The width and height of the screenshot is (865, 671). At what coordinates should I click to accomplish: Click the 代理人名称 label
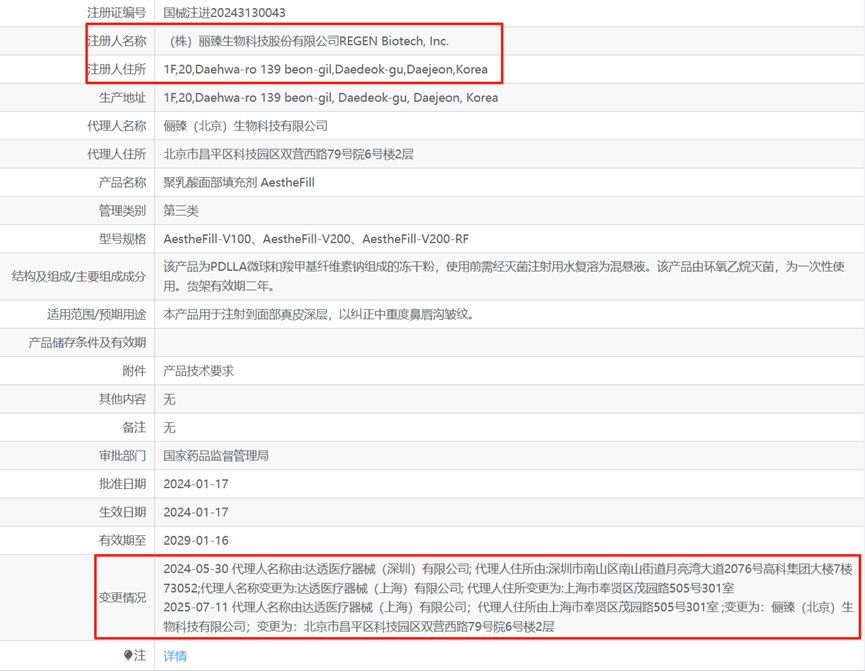tap(117, 126)
